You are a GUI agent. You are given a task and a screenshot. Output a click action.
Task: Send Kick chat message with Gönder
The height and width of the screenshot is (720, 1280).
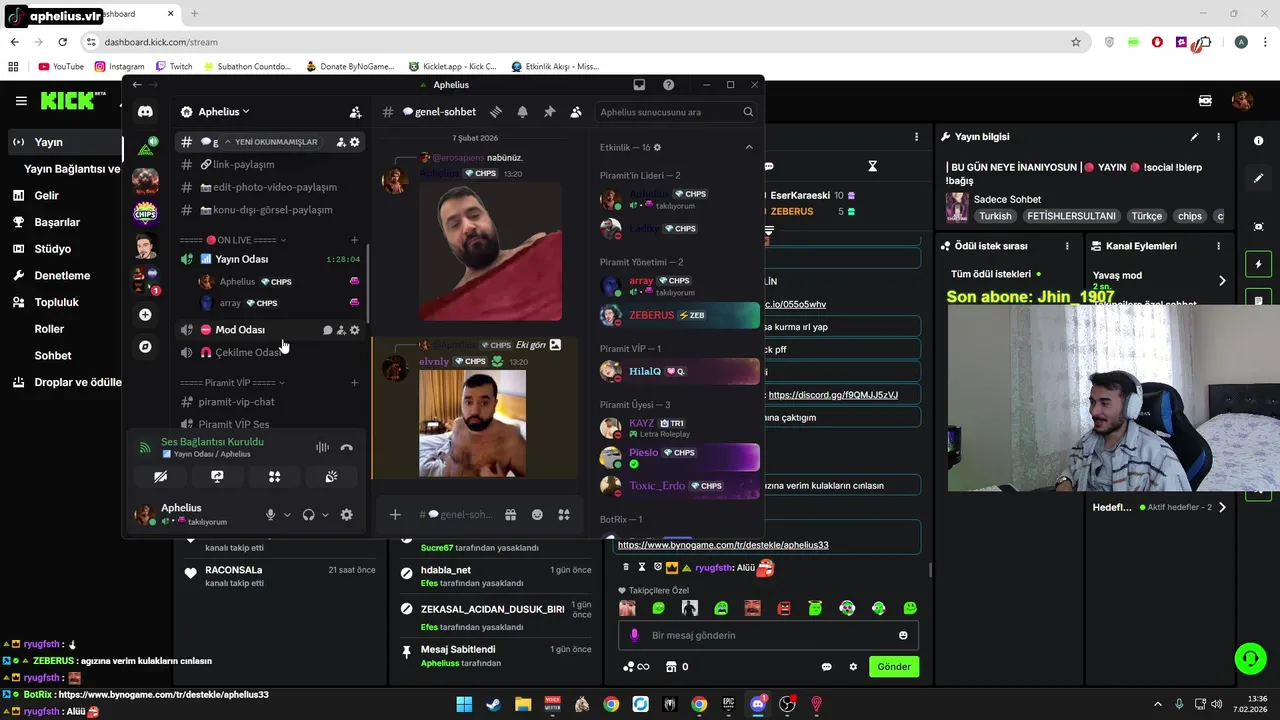(x=894, y=667)
